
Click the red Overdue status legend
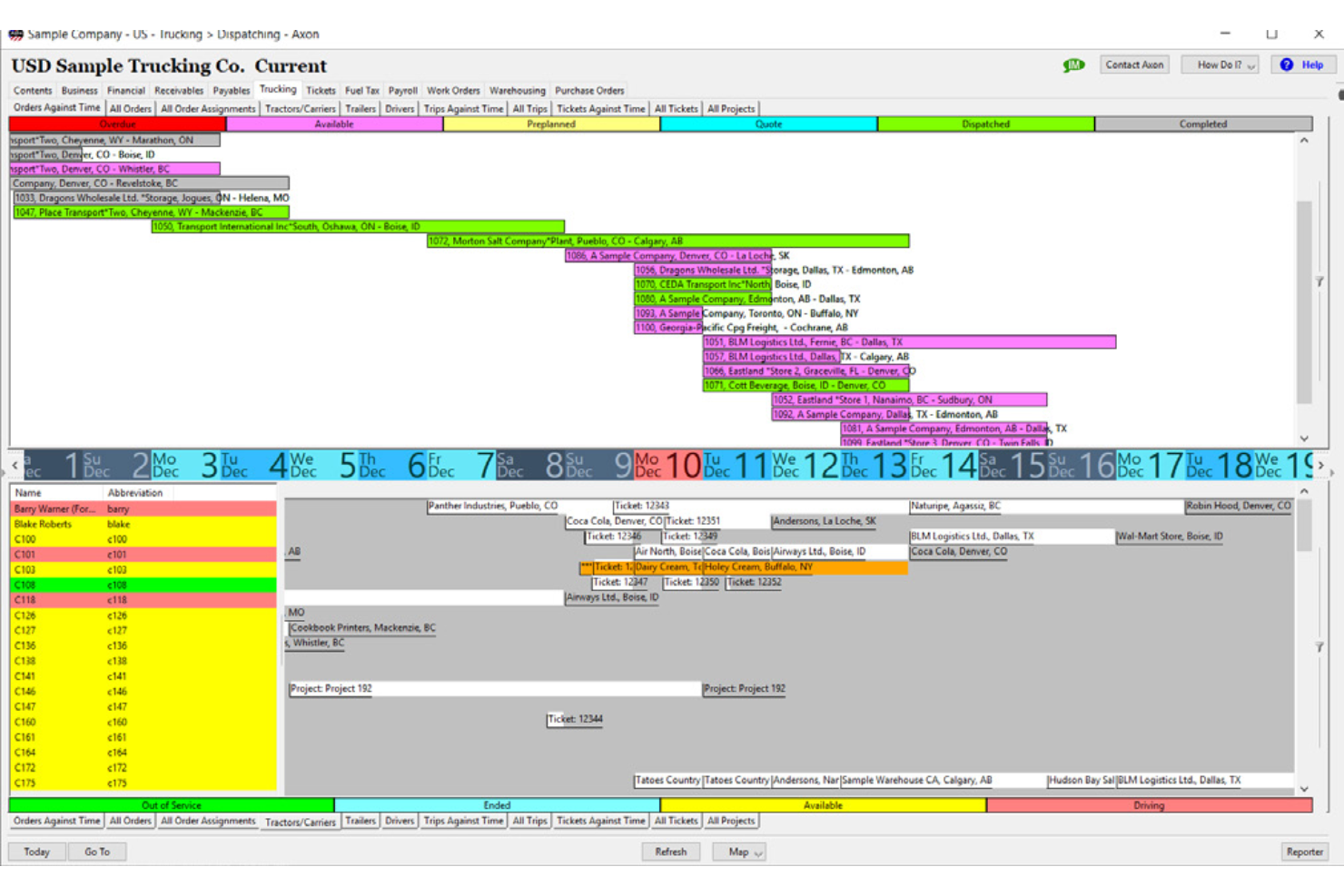click(x=117, y=124)
